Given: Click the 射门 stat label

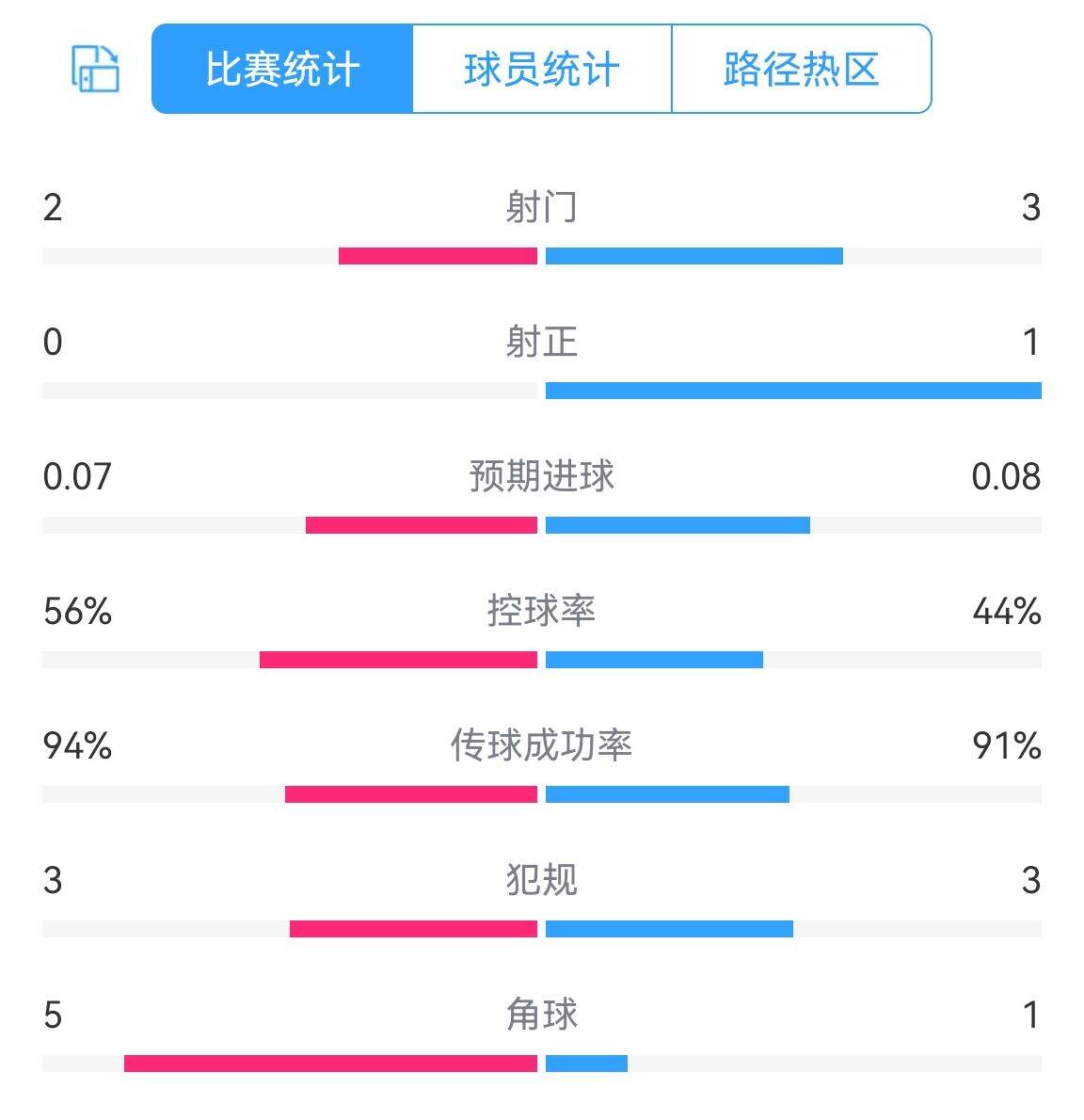Looking at the screenshot, I should 541,207.
